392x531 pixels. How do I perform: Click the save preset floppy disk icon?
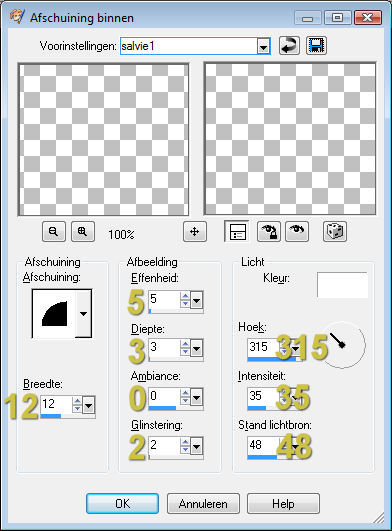pos(316,45)
